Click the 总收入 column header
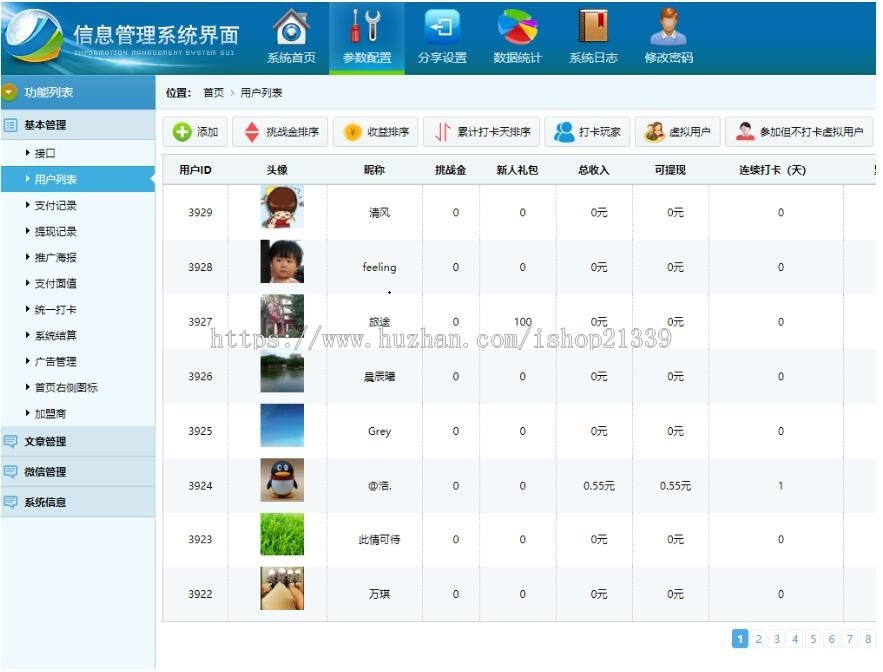The height and width of the screenshot is (672, 883). pos(594,170)
